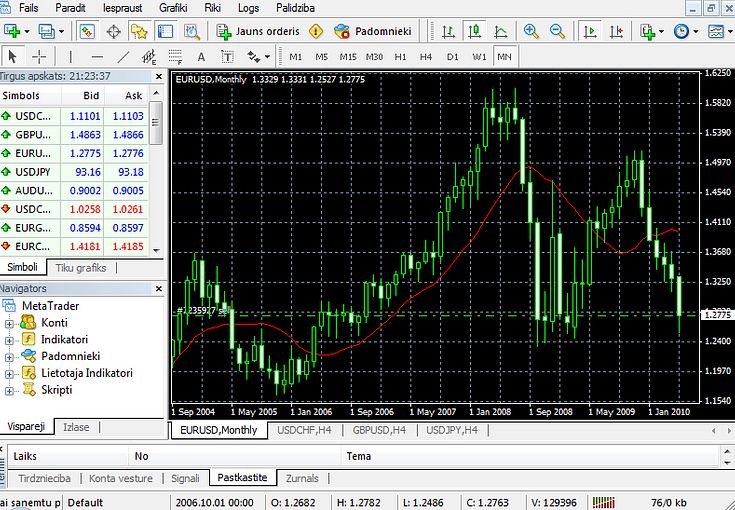This screenshot has height=510, width=735.
Task: Select the USDJPY row in market watch
Action: (75, 172)
